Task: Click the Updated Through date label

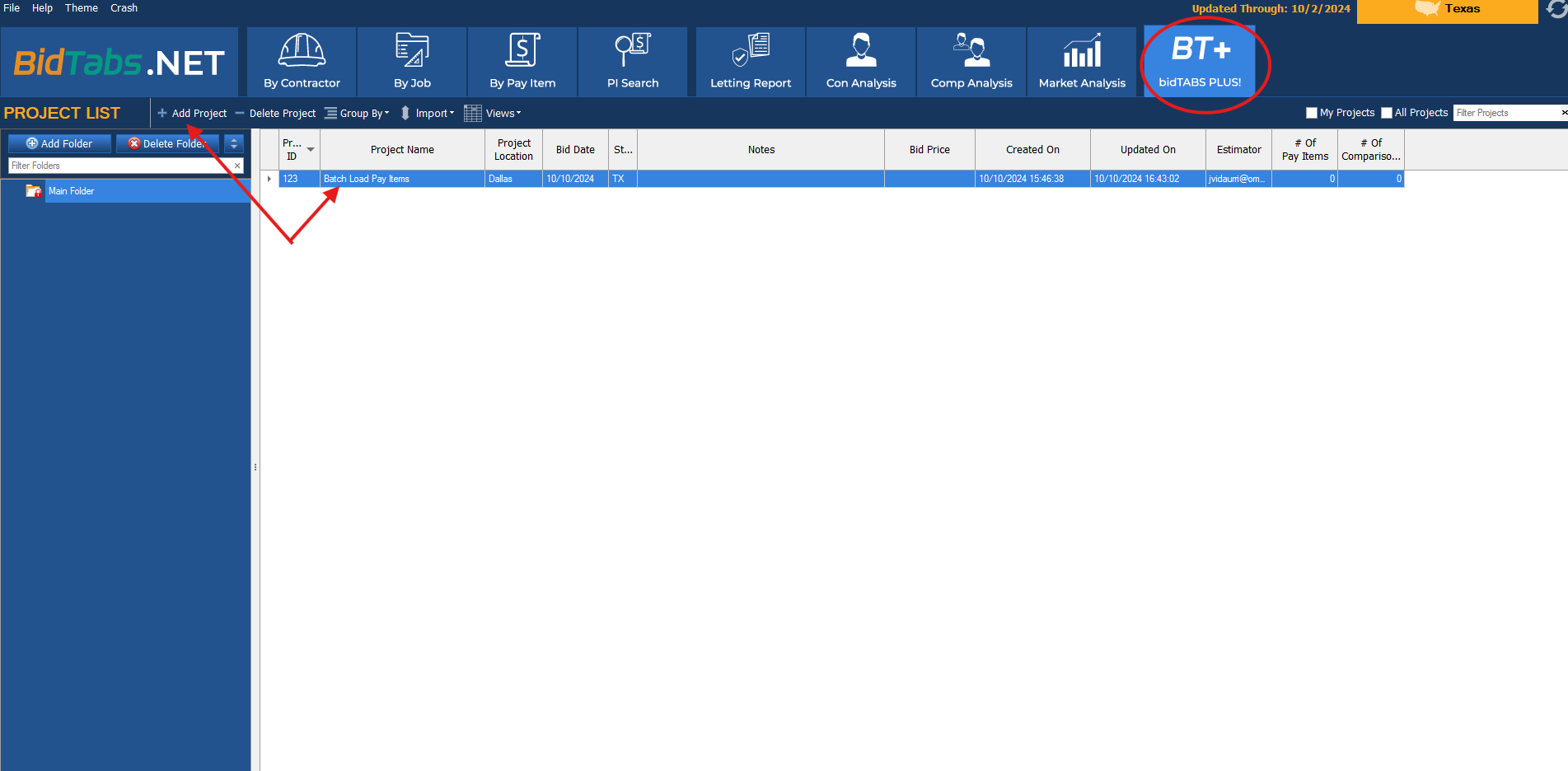Action: (x=1271, y=9)
